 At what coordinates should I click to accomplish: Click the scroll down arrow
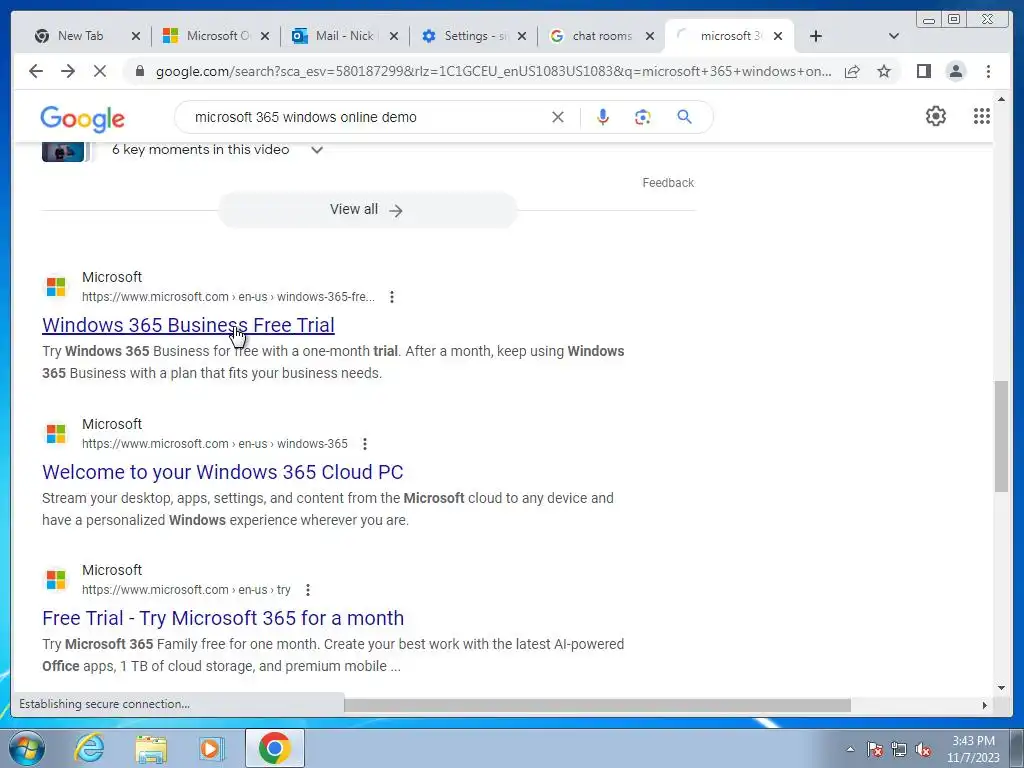1001,687
